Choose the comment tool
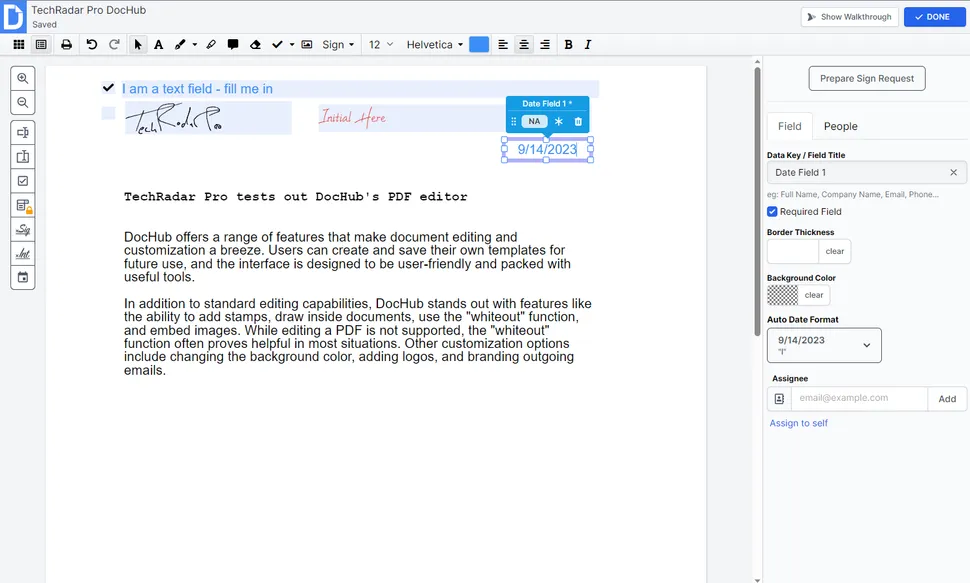 pyautogui.click(x=233, y=45)
